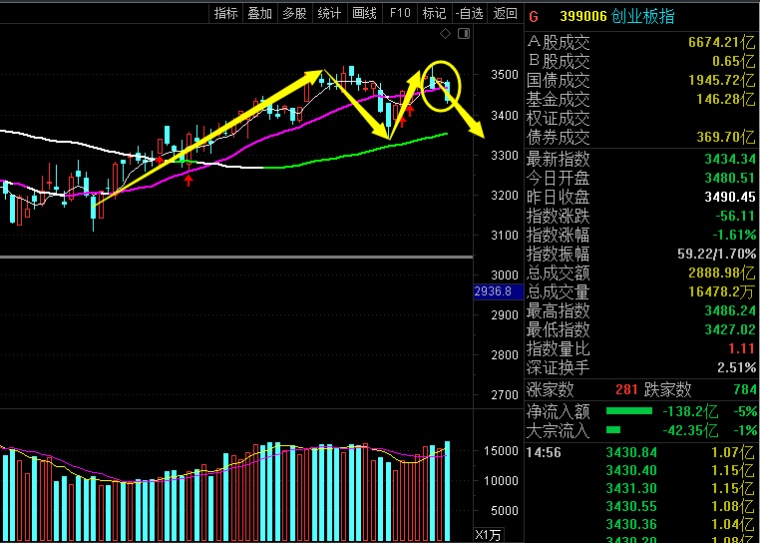Click the tick price 3430.84
The image size is (760, 543).
point(631,452)
